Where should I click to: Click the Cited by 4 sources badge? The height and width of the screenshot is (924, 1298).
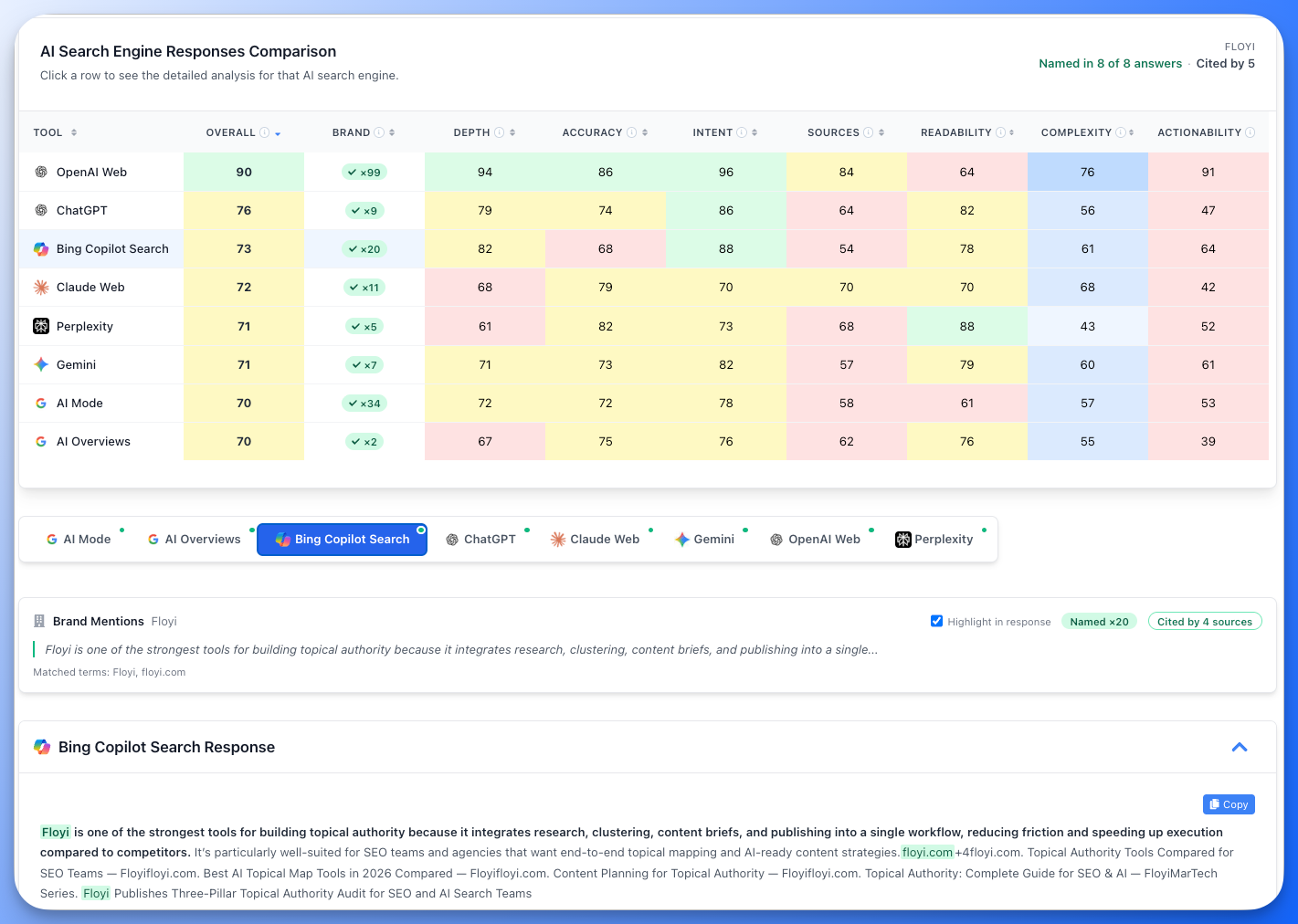(1205, 622)
